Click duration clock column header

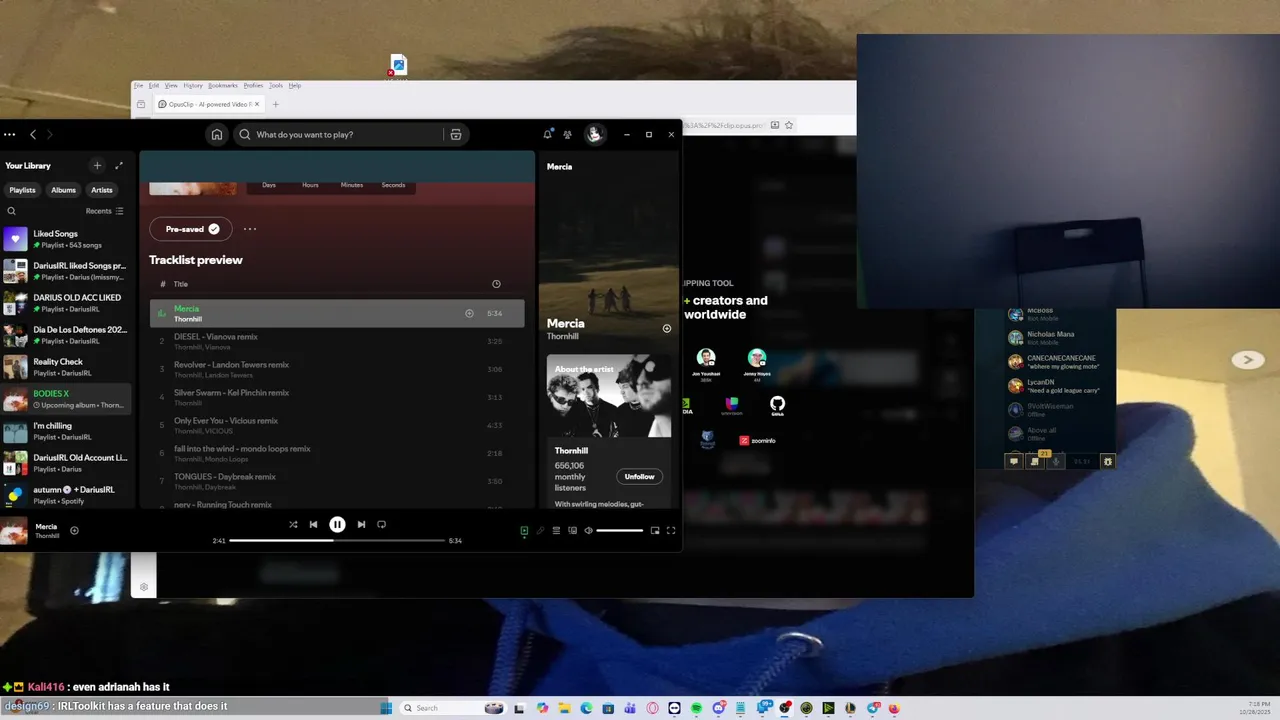point(496,284)
